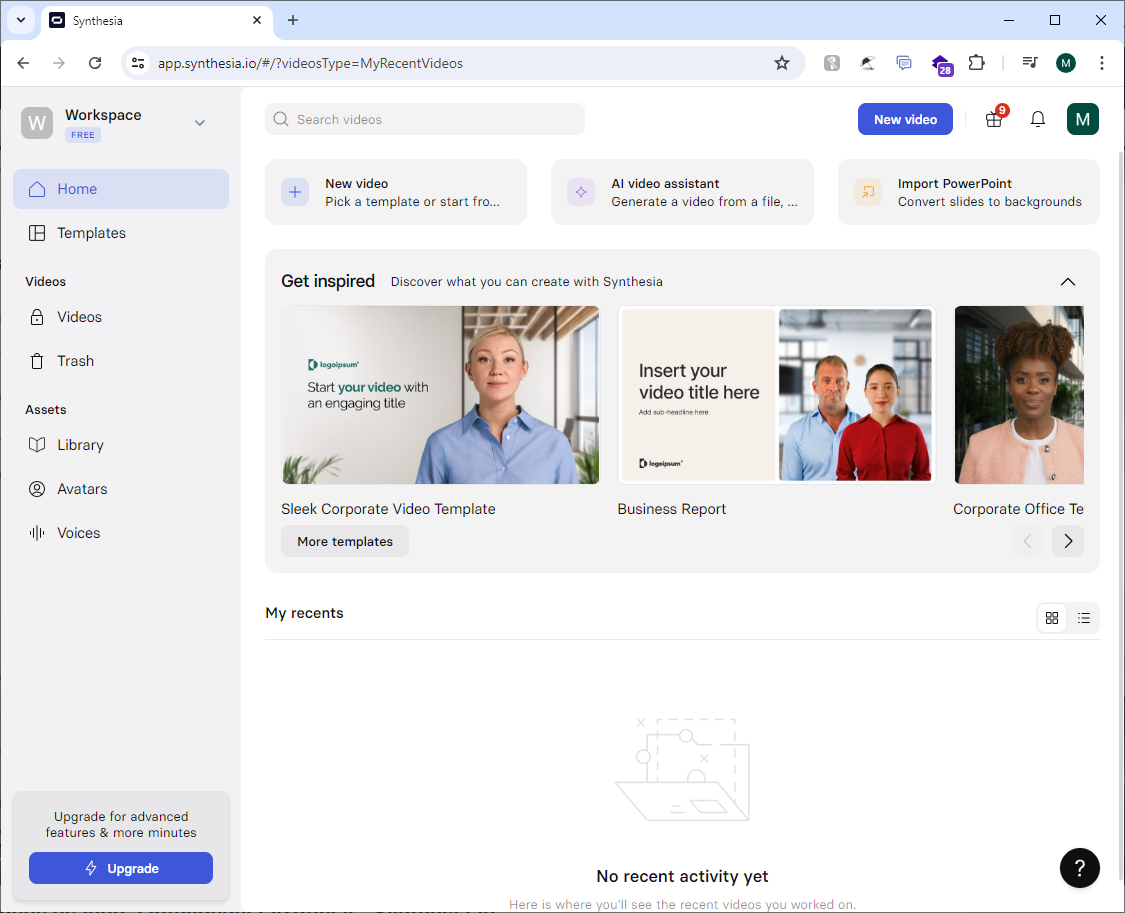
Task: Click the More templates button
Action: point(344,541)
